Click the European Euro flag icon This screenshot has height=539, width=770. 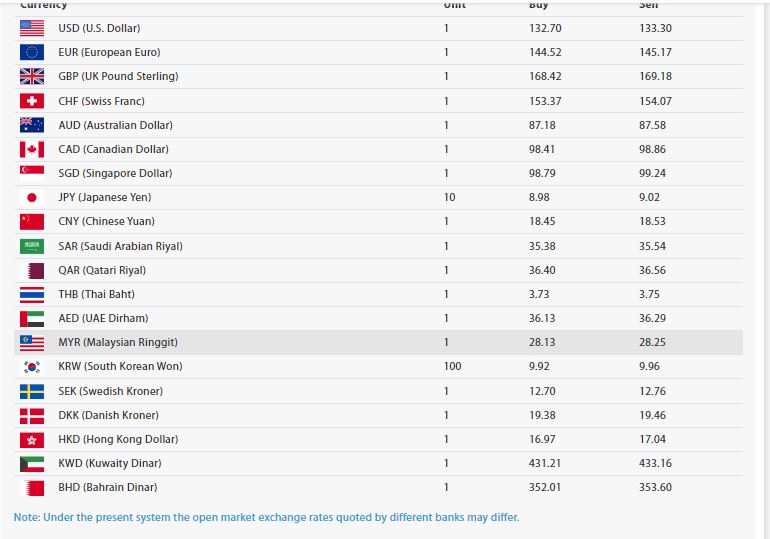coord(32,52)
